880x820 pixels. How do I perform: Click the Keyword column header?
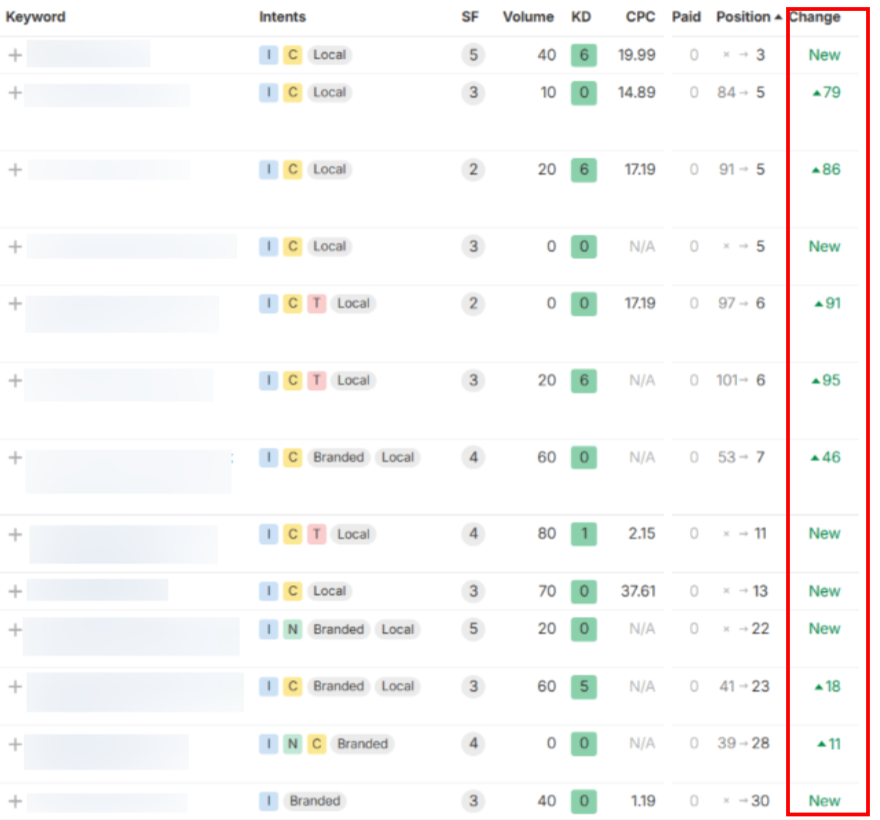coord(36,17)
